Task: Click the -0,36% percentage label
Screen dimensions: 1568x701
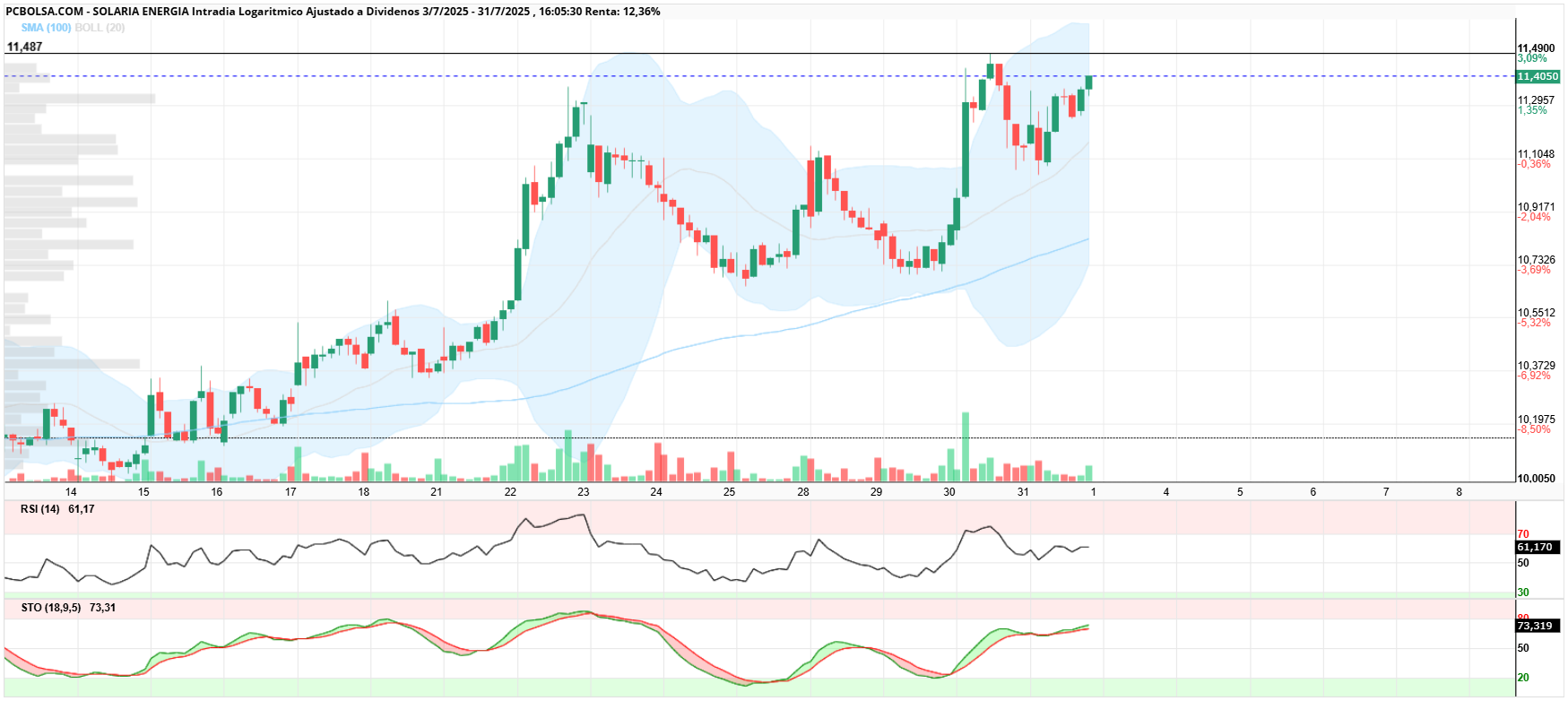Action: (x=1534, y=164)
